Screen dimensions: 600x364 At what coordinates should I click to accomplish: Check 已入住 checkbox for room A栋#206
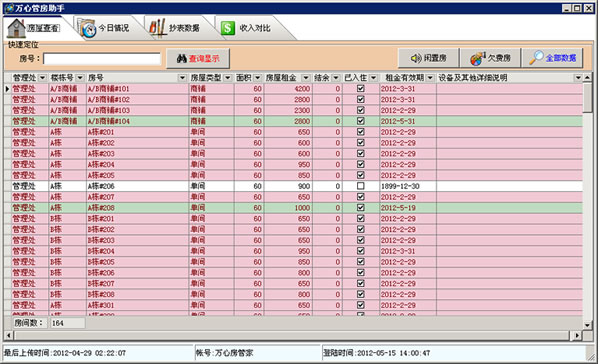[x=360, y=186]
